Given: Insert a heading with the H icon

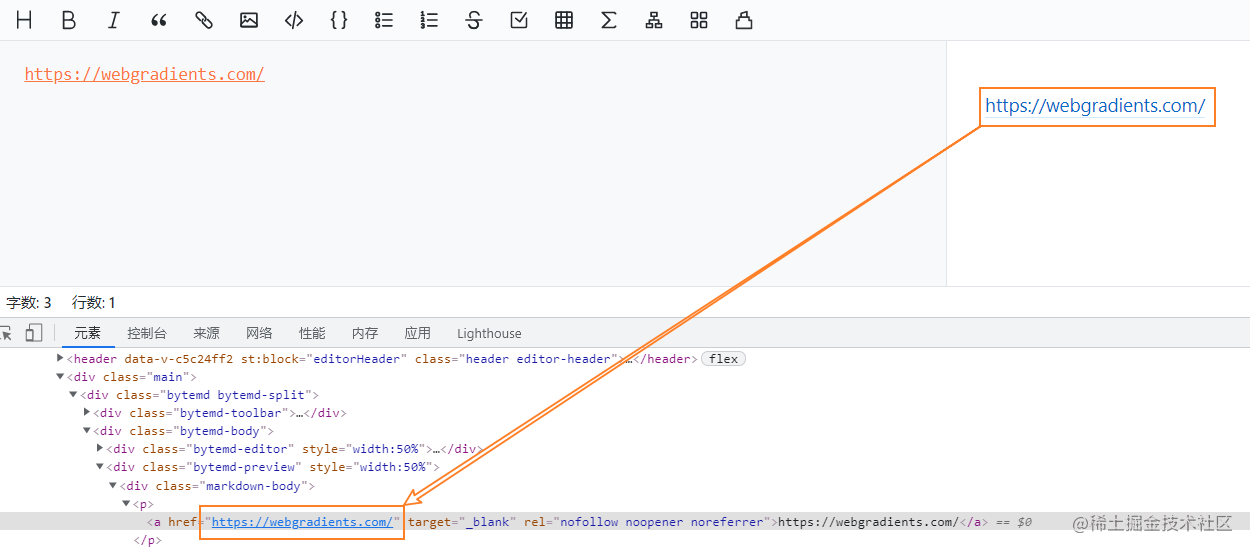Looking at the screenshot, I should coord(24,20).
